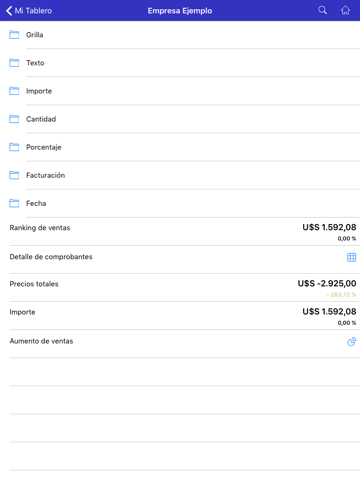Image resolution: width=360 pixels, height=480 pixels.
Task: Click the U$S -2.925,00 value
Action: click(327, 284)
